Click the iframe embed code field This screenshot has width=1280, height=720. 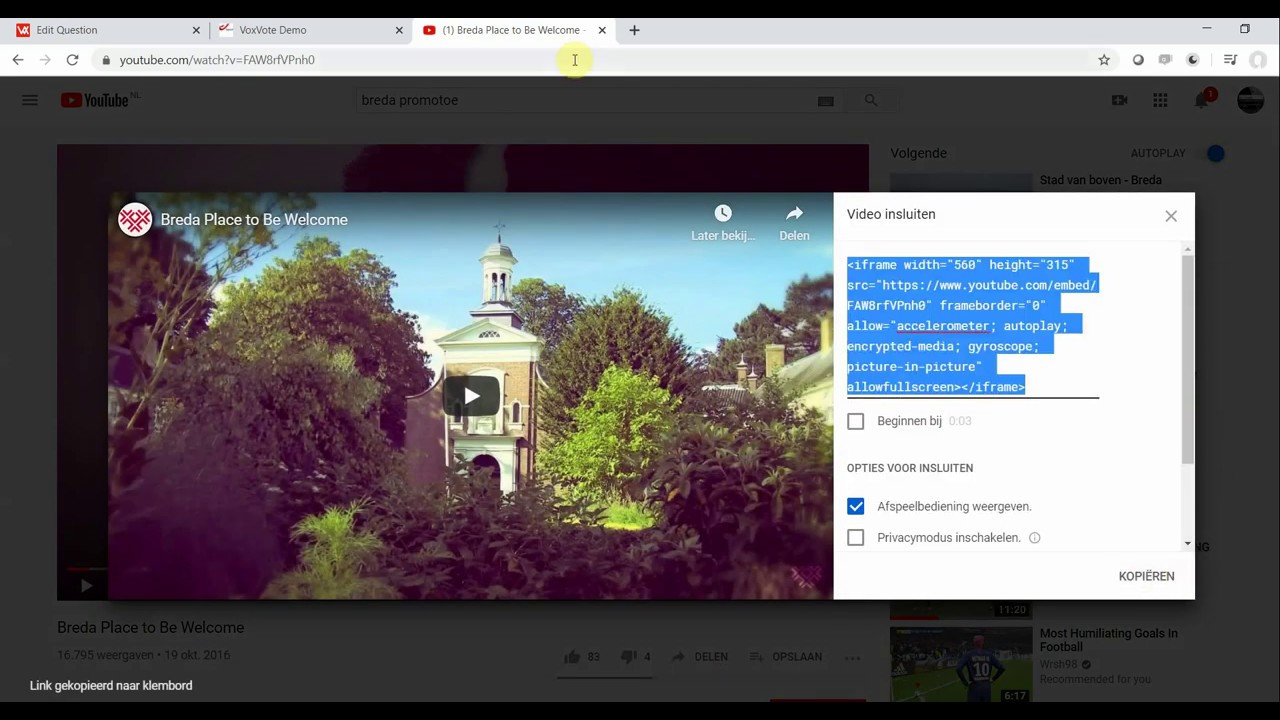click(x=972, y=326)
